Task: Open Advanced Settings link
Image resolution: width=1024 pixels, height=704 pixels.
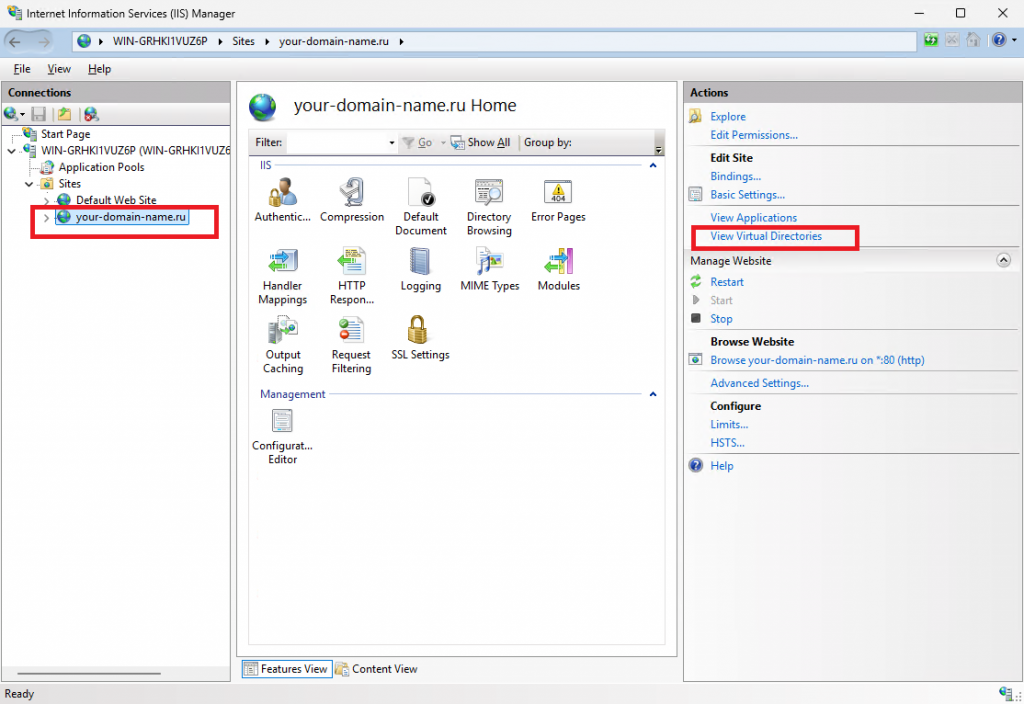Action: click(x=760, y=383)
